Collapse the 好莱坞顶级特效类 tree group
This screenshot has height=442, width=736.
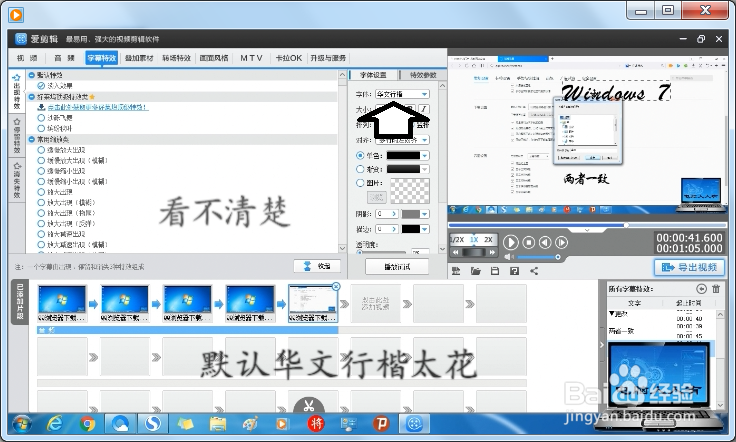pyautogui.click(x=32, y=97)
